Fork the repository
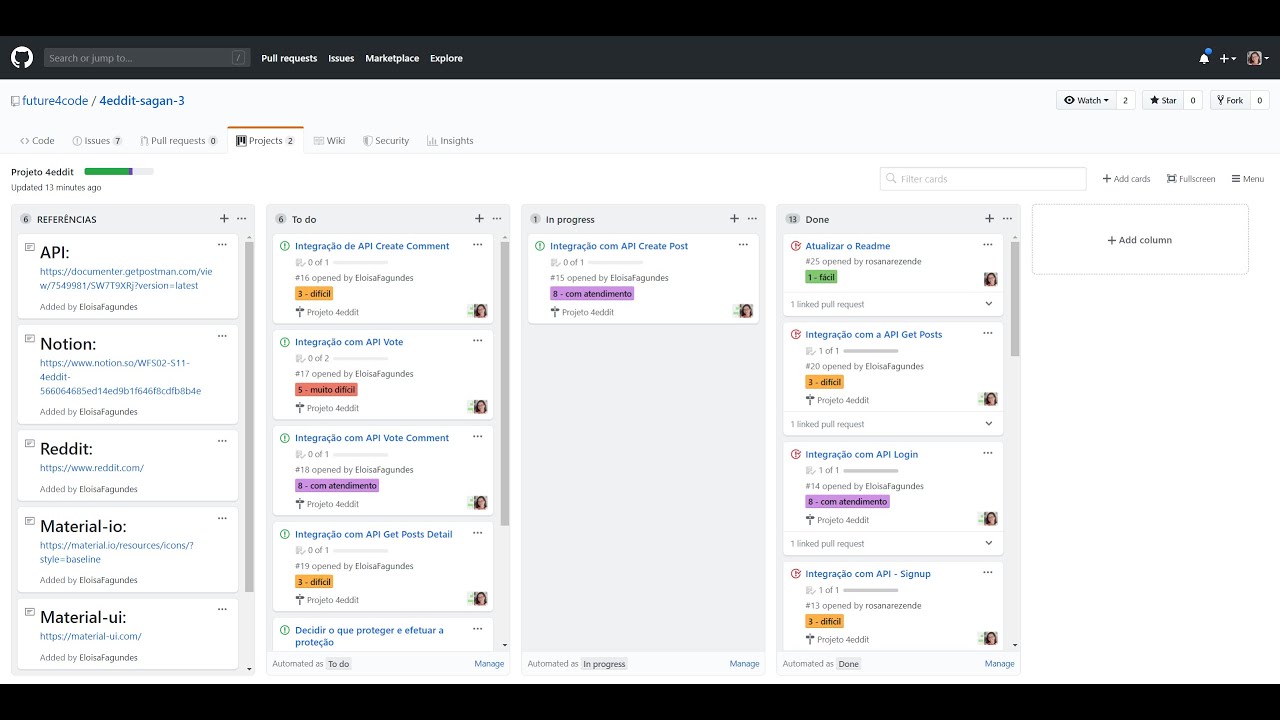The image size is (1280, 720). click(1229, 100)
